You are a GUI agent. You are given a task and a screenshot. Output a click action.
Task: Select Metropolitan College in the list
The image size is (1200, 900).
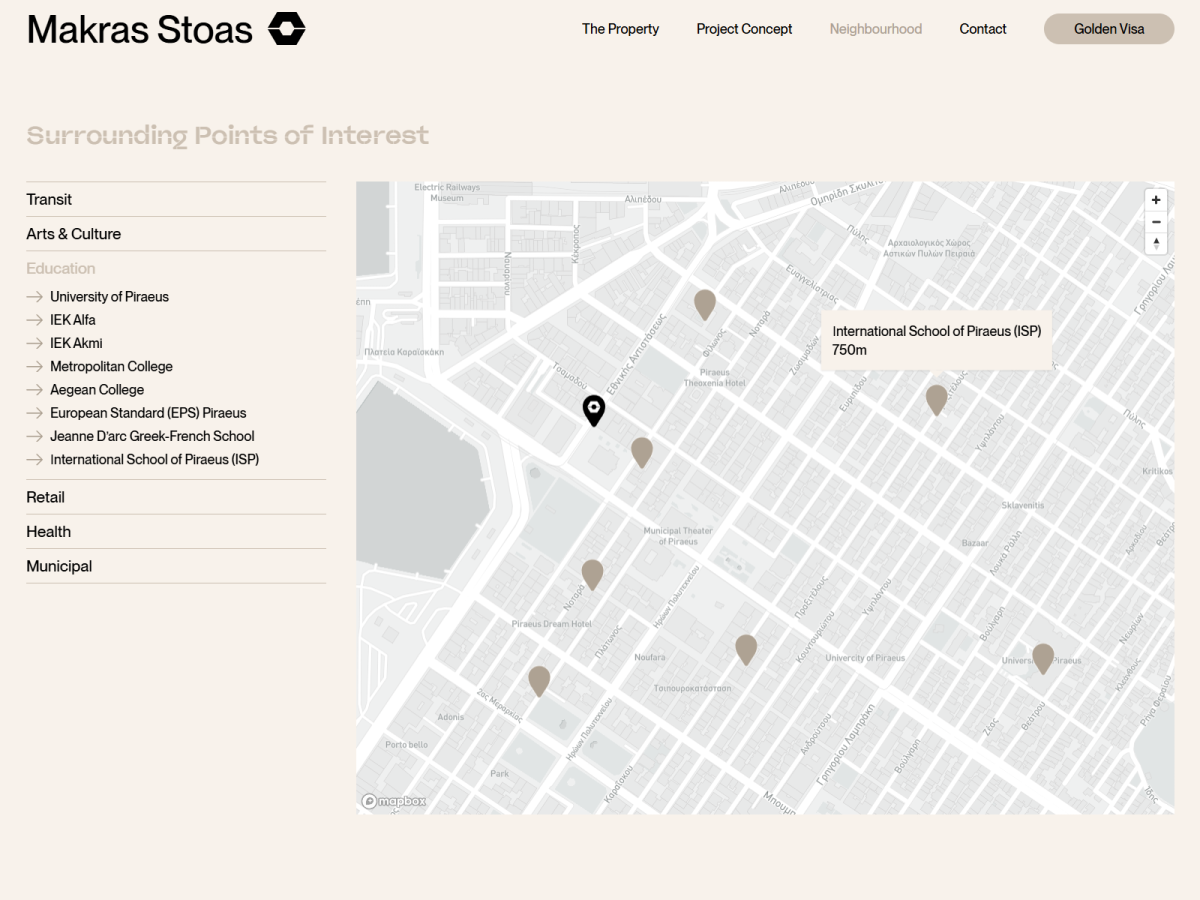coord(111,367)
